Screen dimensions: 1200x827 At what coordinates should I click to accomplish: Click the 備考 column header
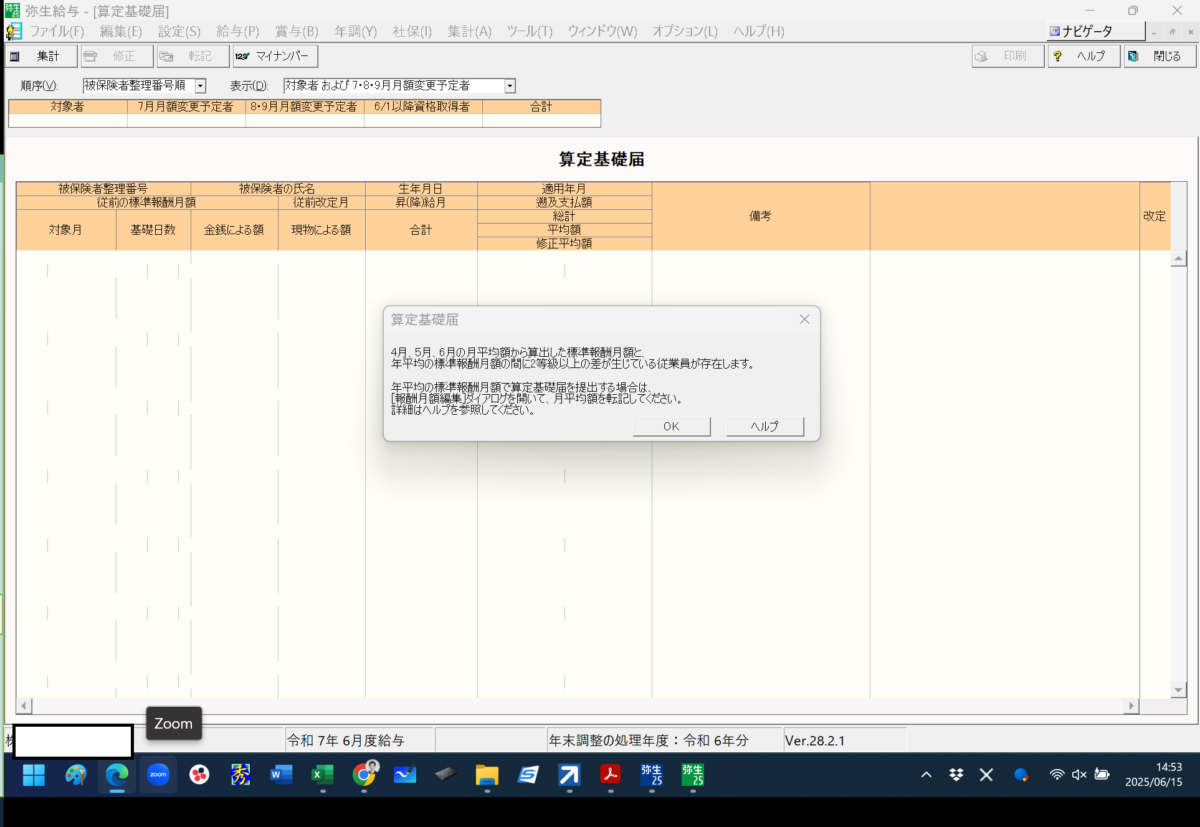pyautogui.click(x=761, y=216)
